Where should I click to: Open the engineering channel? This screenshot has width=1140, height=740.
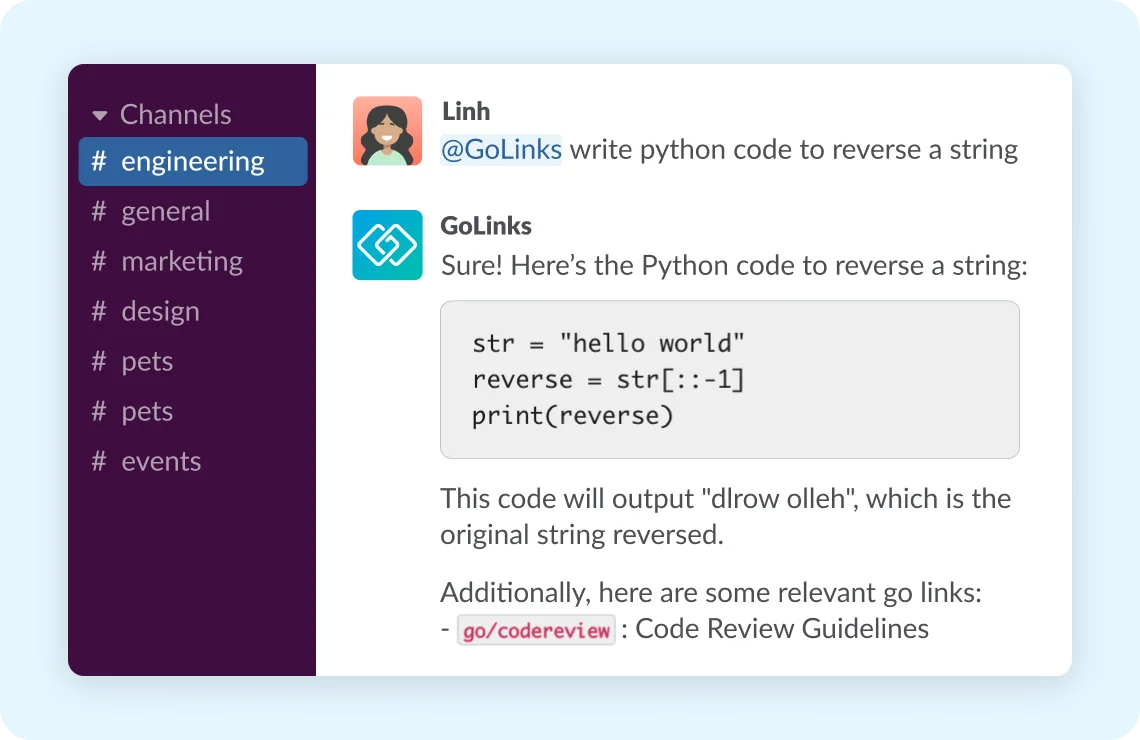(193, 161)
